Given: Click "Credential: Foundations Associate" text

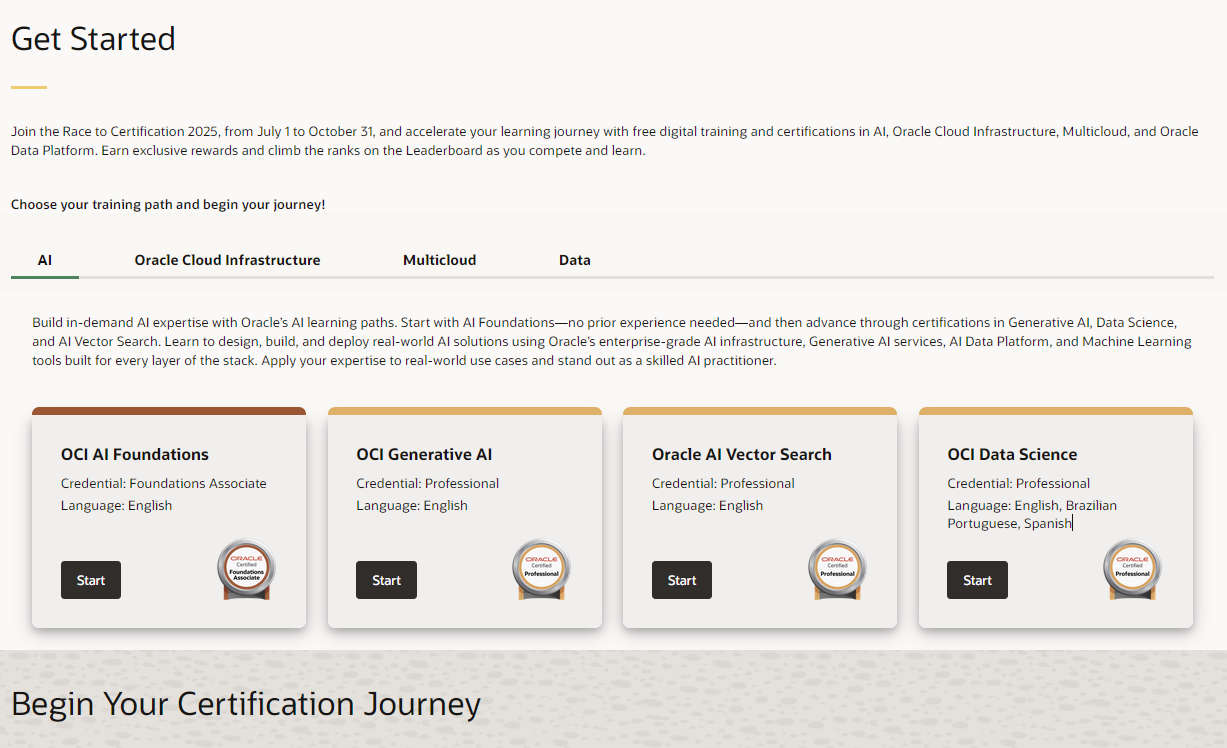Looking at the screenshot, I should pos(164,483).
